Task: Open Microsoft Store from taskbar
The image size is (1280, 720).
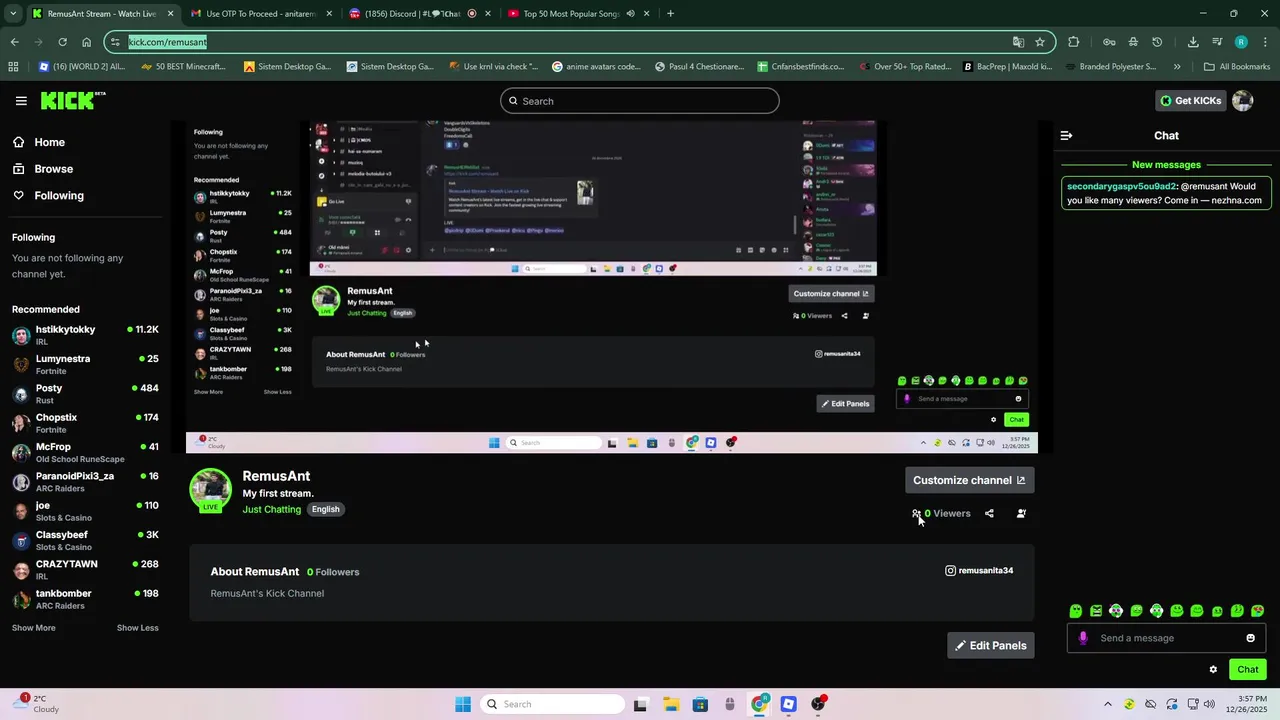Action: 700,704
